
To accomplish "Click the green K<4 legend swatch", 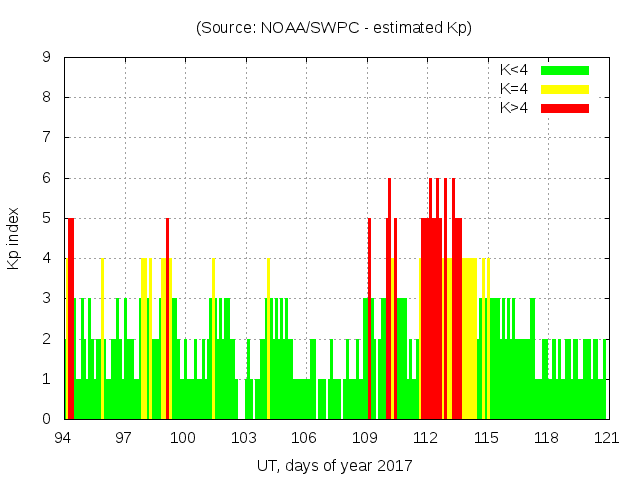I will pos(565,70).
